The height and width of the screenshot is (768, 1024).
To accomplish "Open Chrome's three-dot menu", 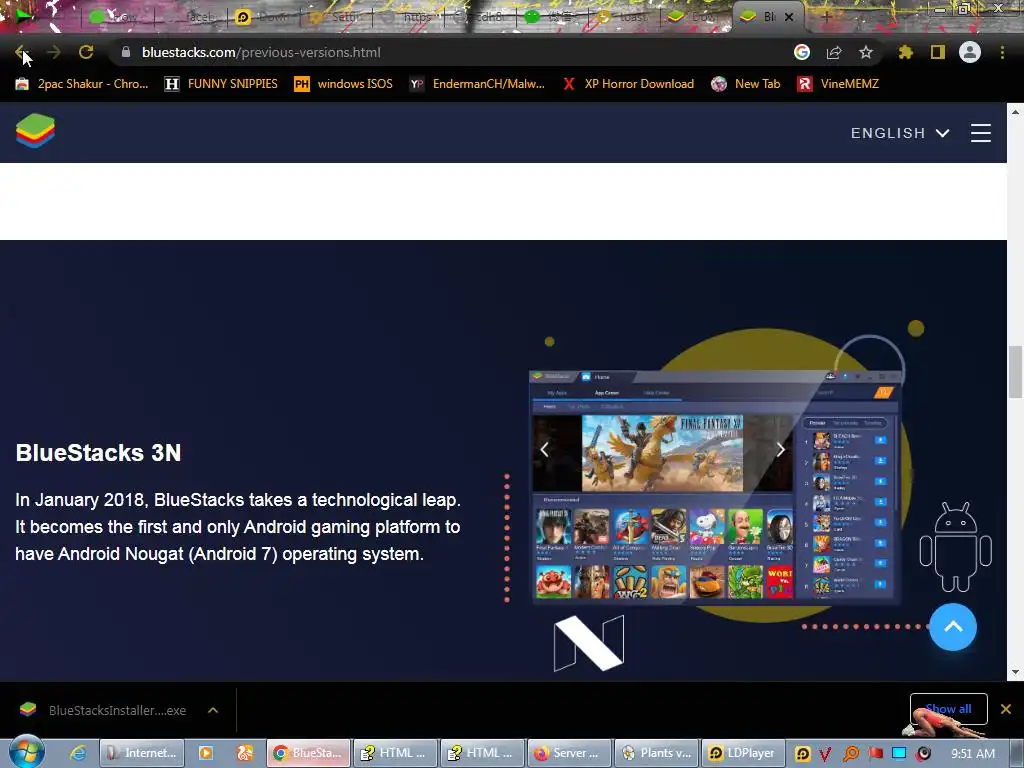I will (1002, 52).
